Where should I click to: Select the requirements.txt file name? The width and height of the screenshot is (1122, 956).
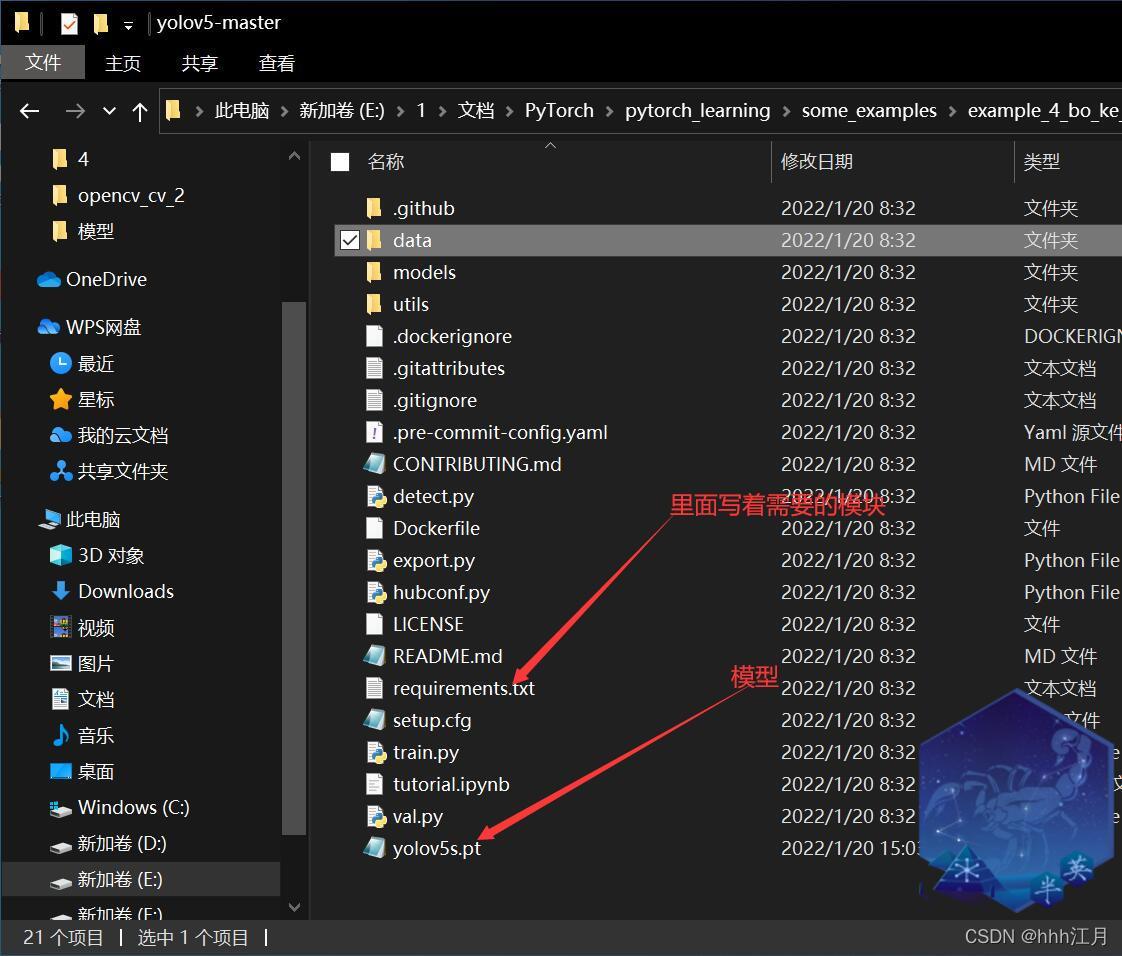(464, 688)
